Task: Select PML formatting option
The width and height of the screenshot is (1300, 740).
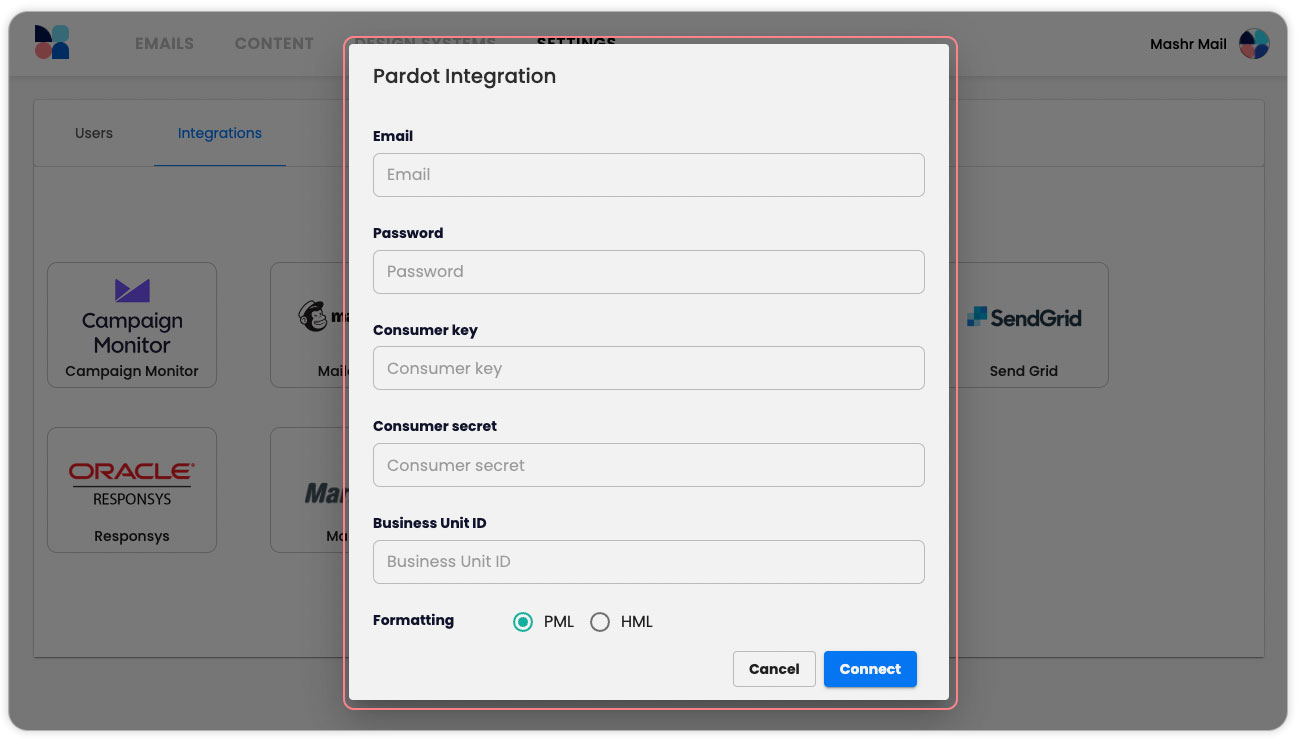Action: pyautogui.click(x=523, y=622)
